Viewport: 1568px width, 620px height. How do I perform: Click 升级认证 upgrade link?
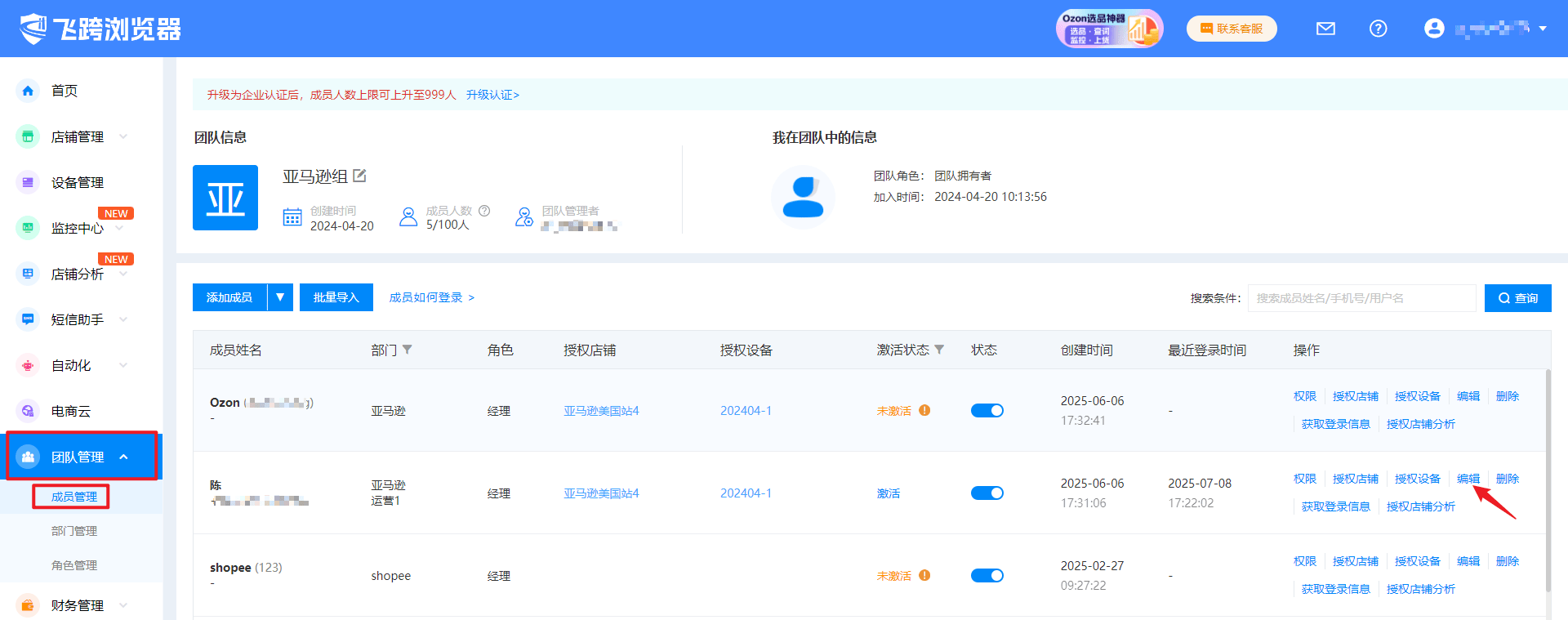[492, 95]
